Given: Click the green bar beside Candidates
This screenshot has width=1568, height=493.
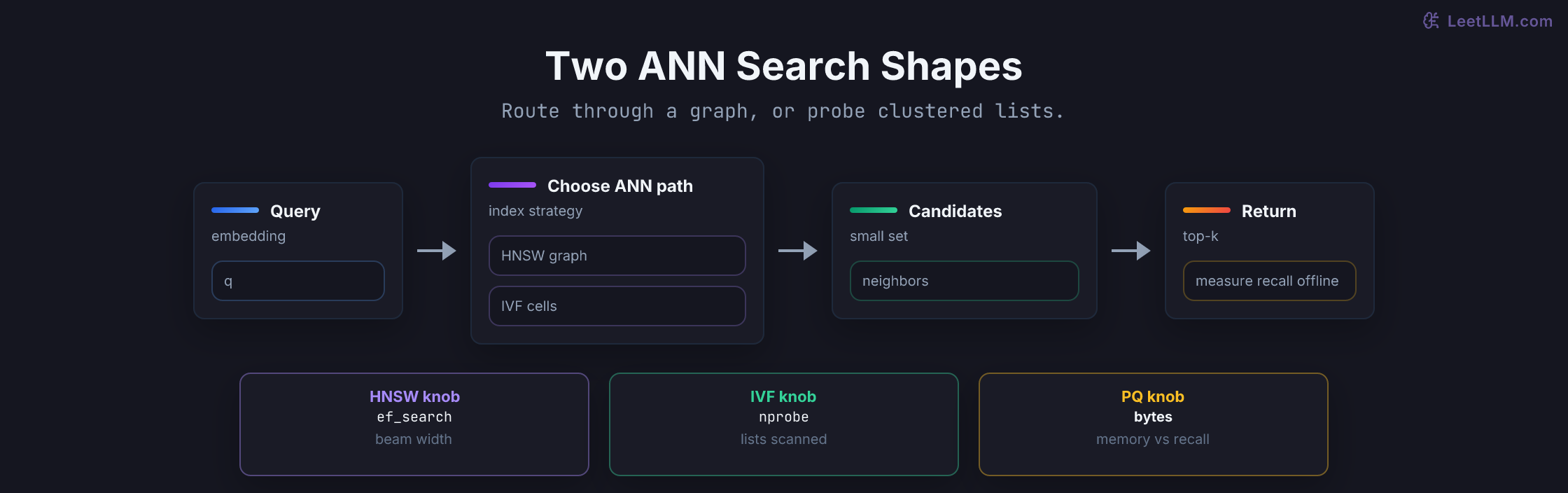Looking at the screenshot, I should tap(874, 210).
